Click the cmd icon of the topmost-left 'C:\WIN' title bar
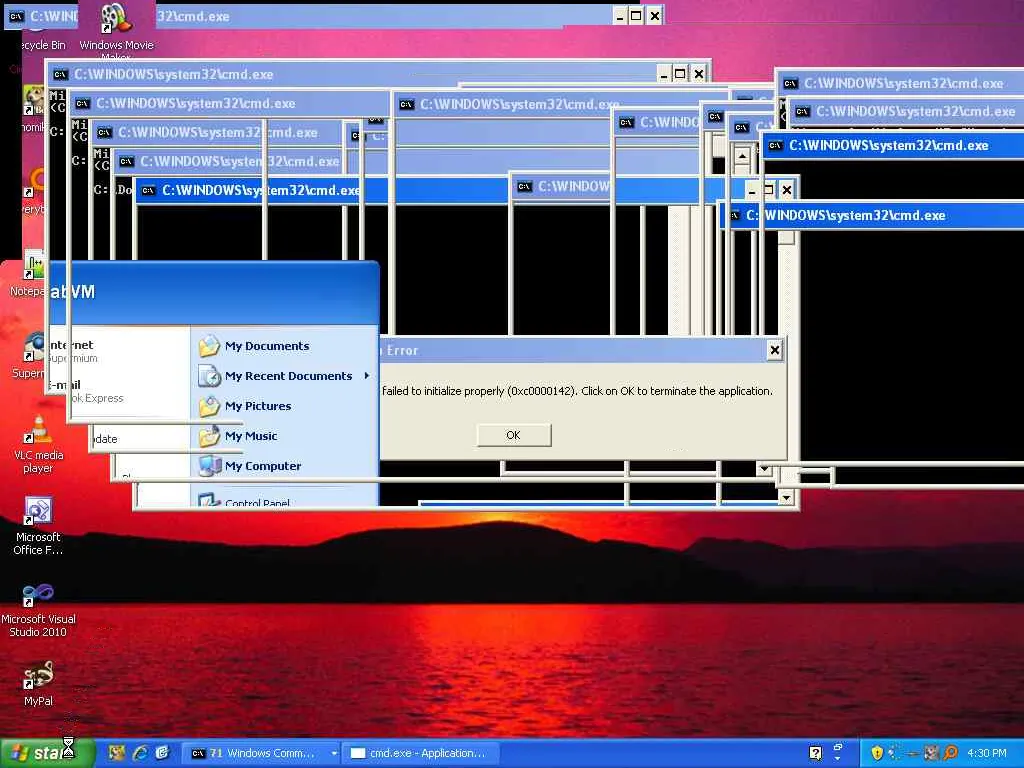This screenshot has height=768, width=1024. [x=16, y=16]
